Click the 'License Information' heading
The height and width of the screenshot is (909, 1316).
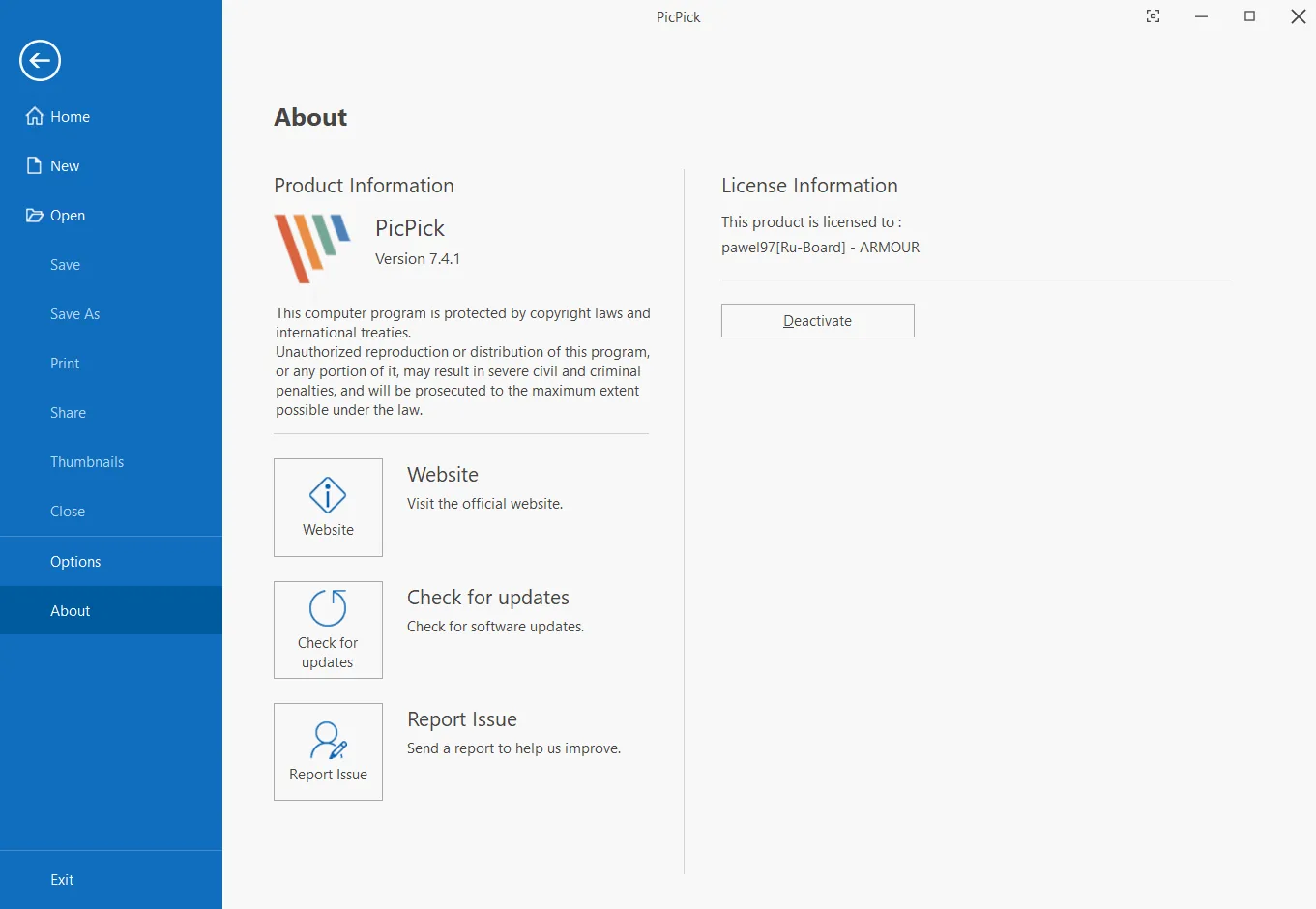[809, 186]
